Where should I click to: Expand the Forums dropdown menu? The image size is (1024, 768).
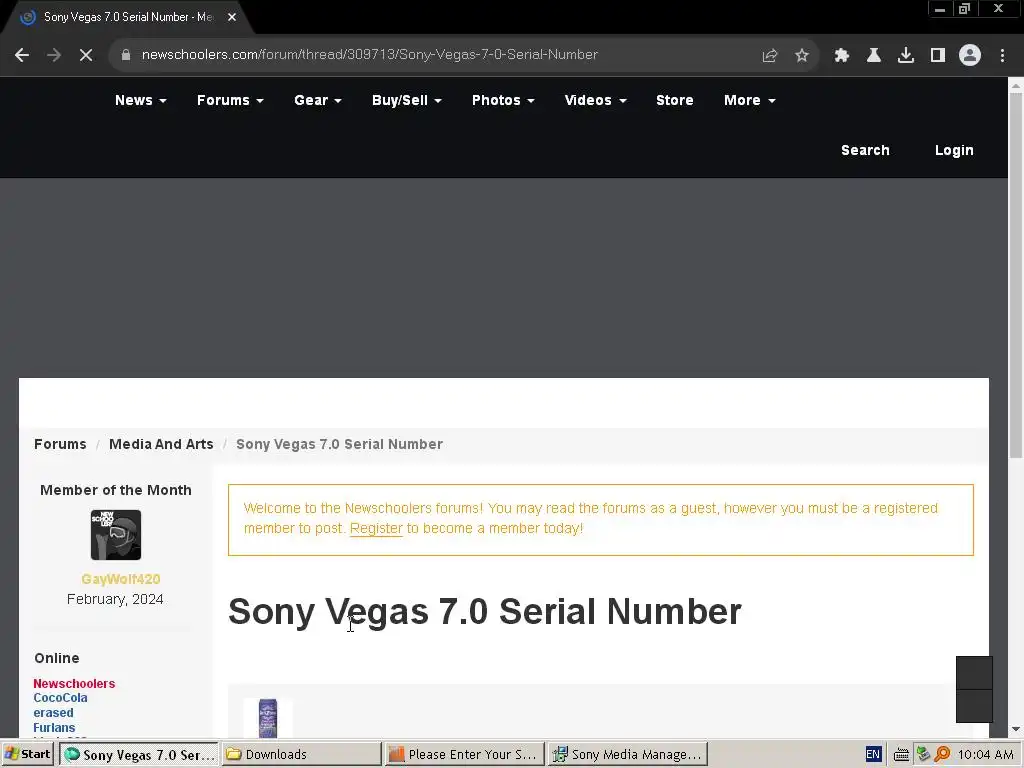coord(230,101)
